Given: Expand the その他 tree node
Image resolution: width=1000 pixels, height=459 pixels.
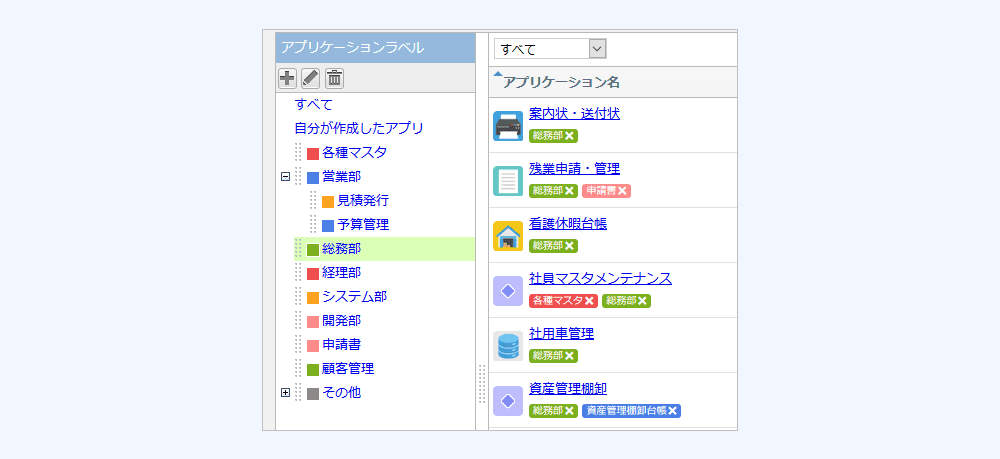Looking at the screenshot, I should pos(285,393).
